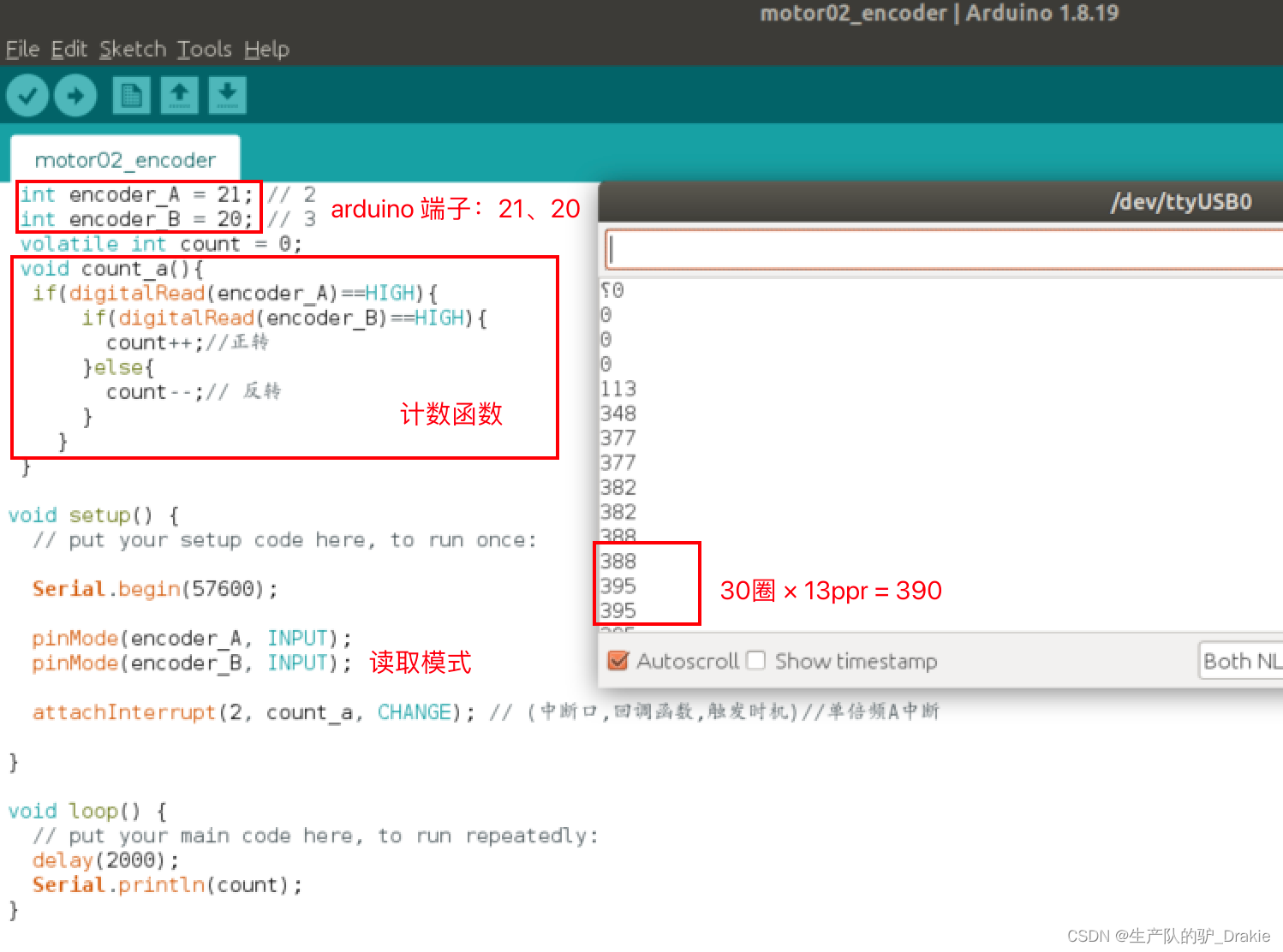The width and height of the screenshot is (1283, 952).
Task: Open the Edit menu
Action: pos(69,50)
